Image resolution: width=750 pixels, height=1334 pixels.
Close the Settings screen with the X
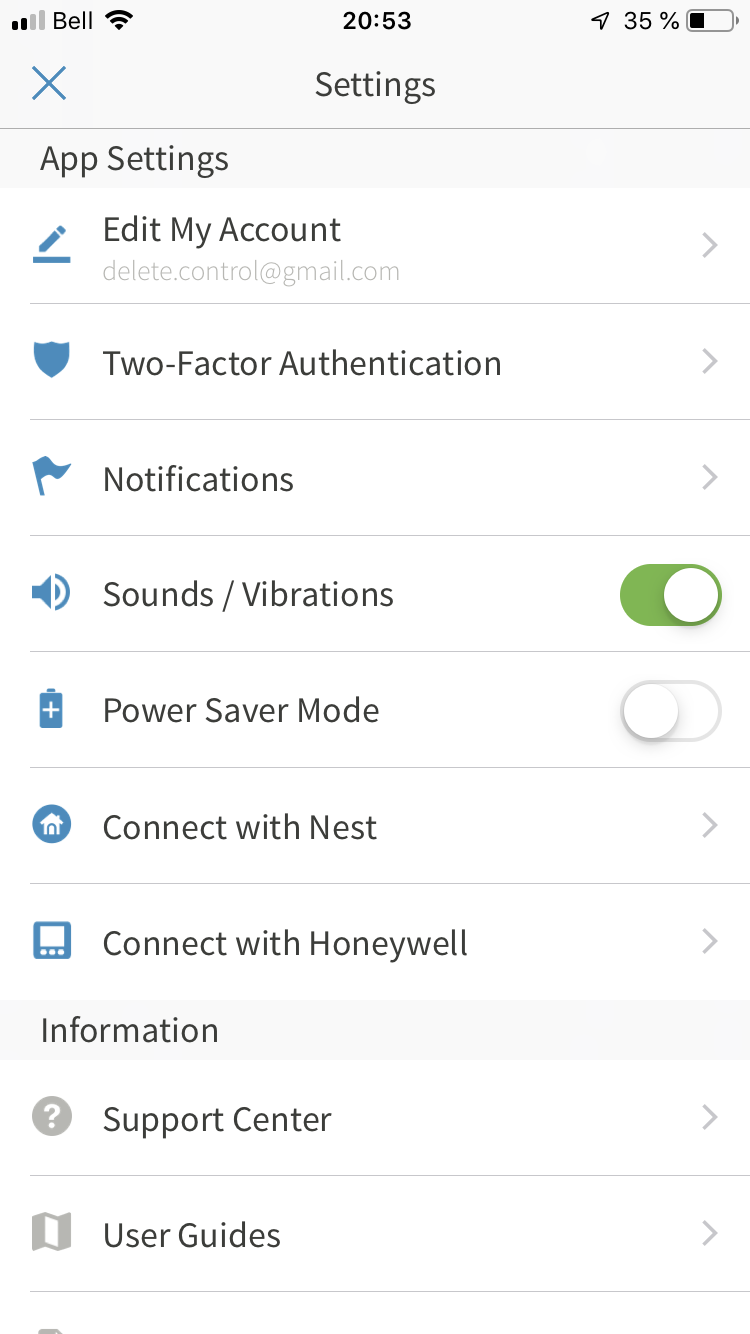(49, 84)
